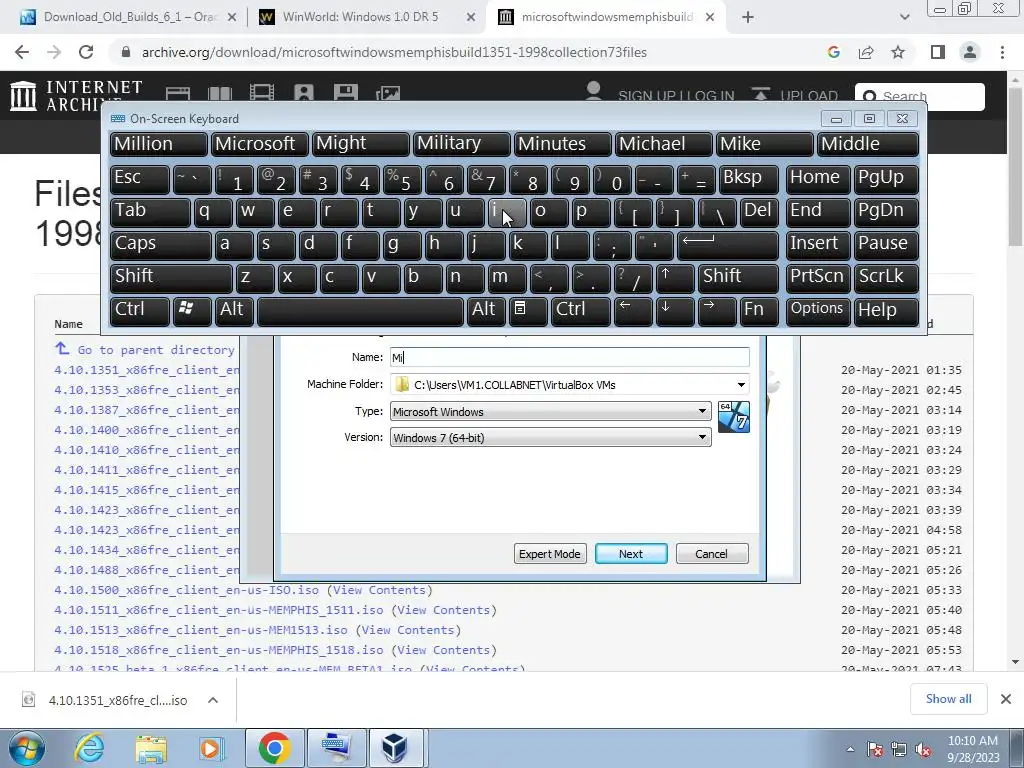
Task: Open Internet Archive audio icon
Action: pos(304,93)
